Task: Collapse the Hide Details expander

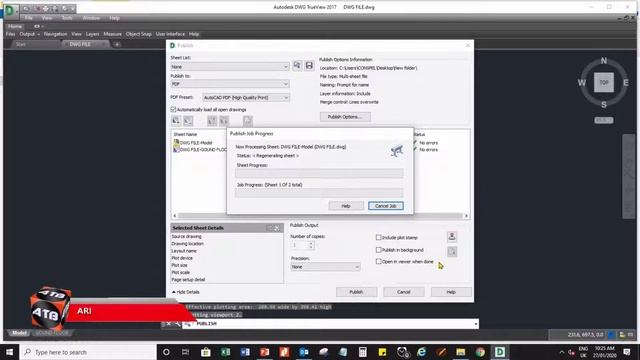Action: click(x=186, y=292)
